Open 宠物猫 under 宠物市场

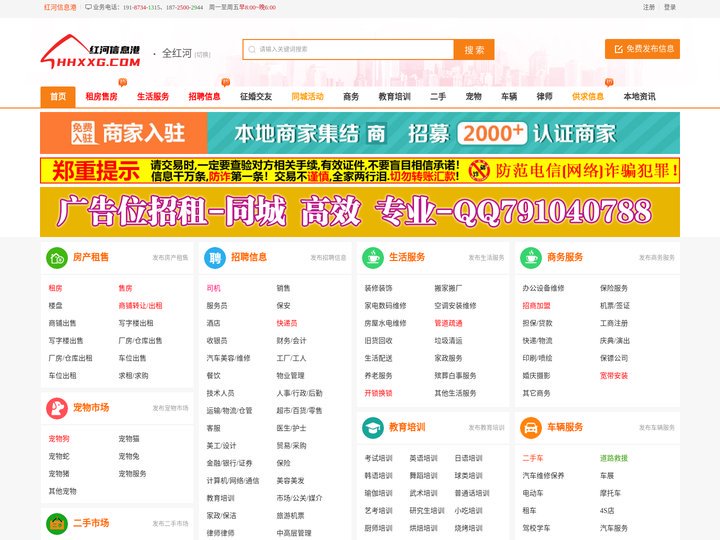pyautogui.click(x=129, y=439)
